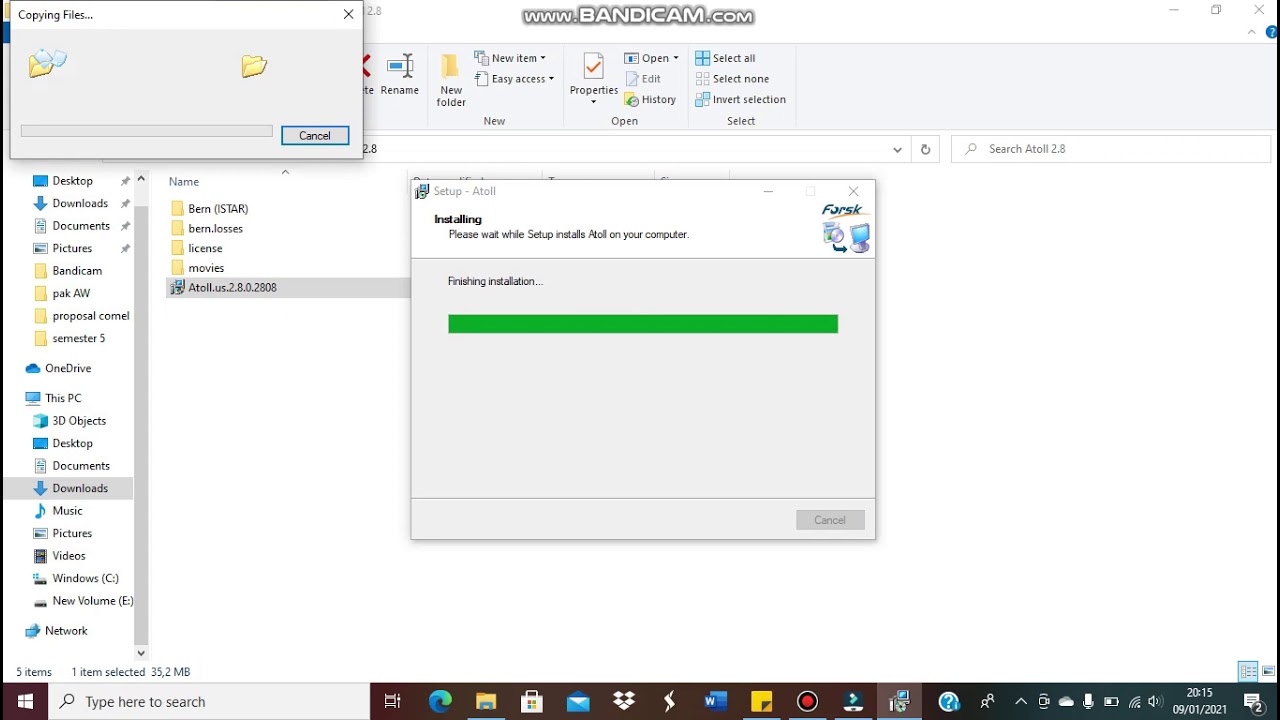Select pinned Desktop in Quick access
This screenshot has width=1280, height=720.
[72, 181]
